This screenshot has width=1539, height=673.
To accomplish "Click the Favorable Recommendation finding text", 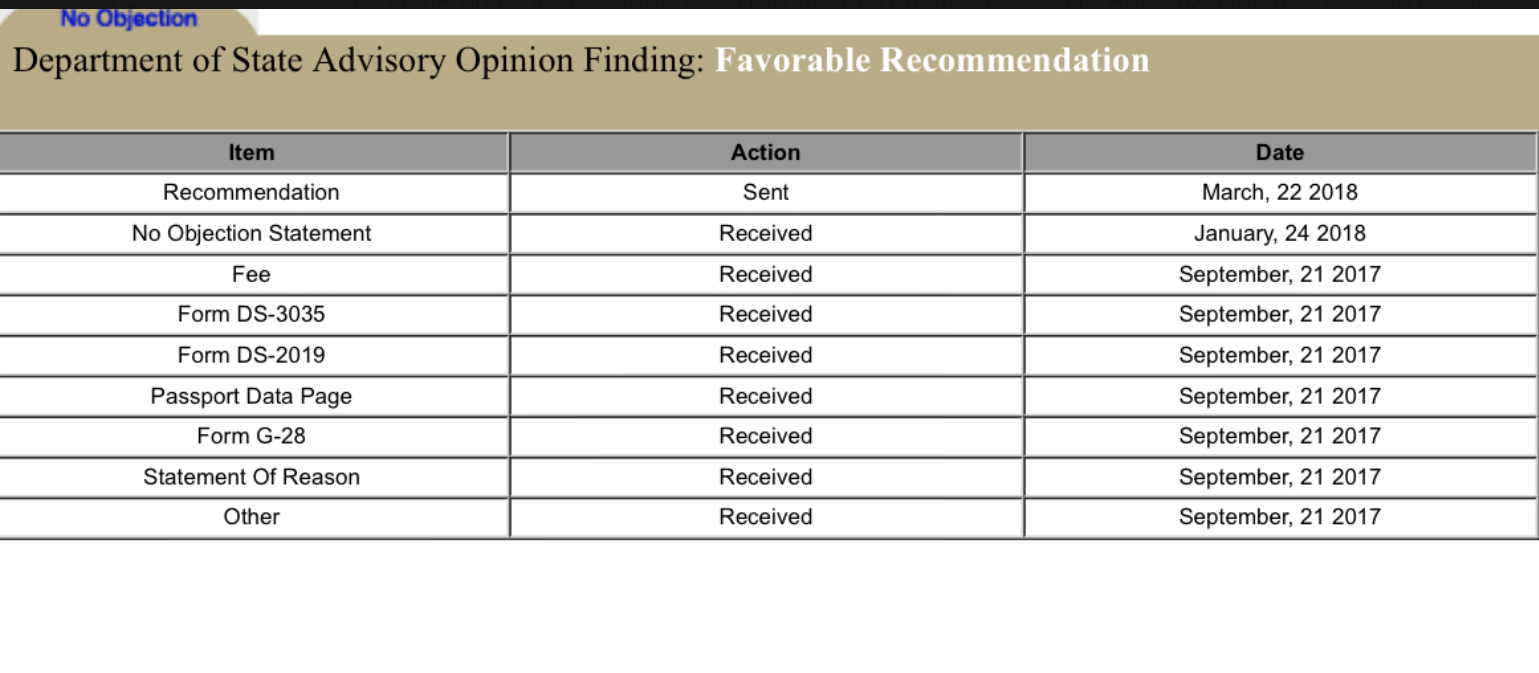I will pos(932,61).
